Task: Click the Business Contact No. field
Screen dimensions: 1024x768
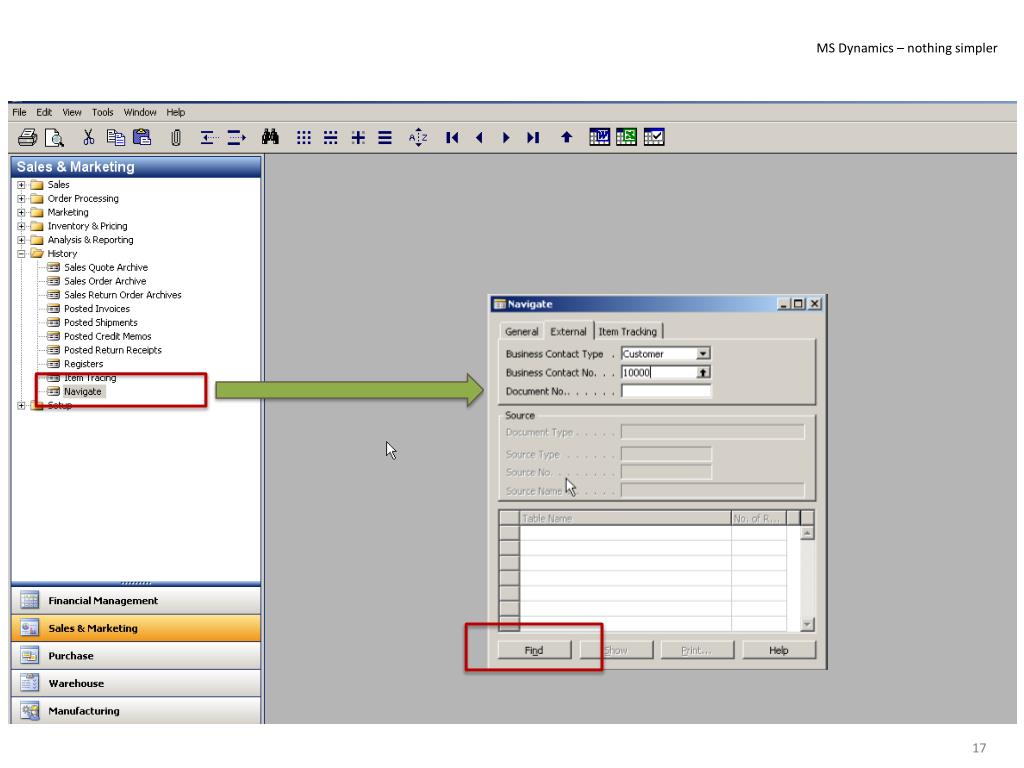Action: tap(658, 372)
